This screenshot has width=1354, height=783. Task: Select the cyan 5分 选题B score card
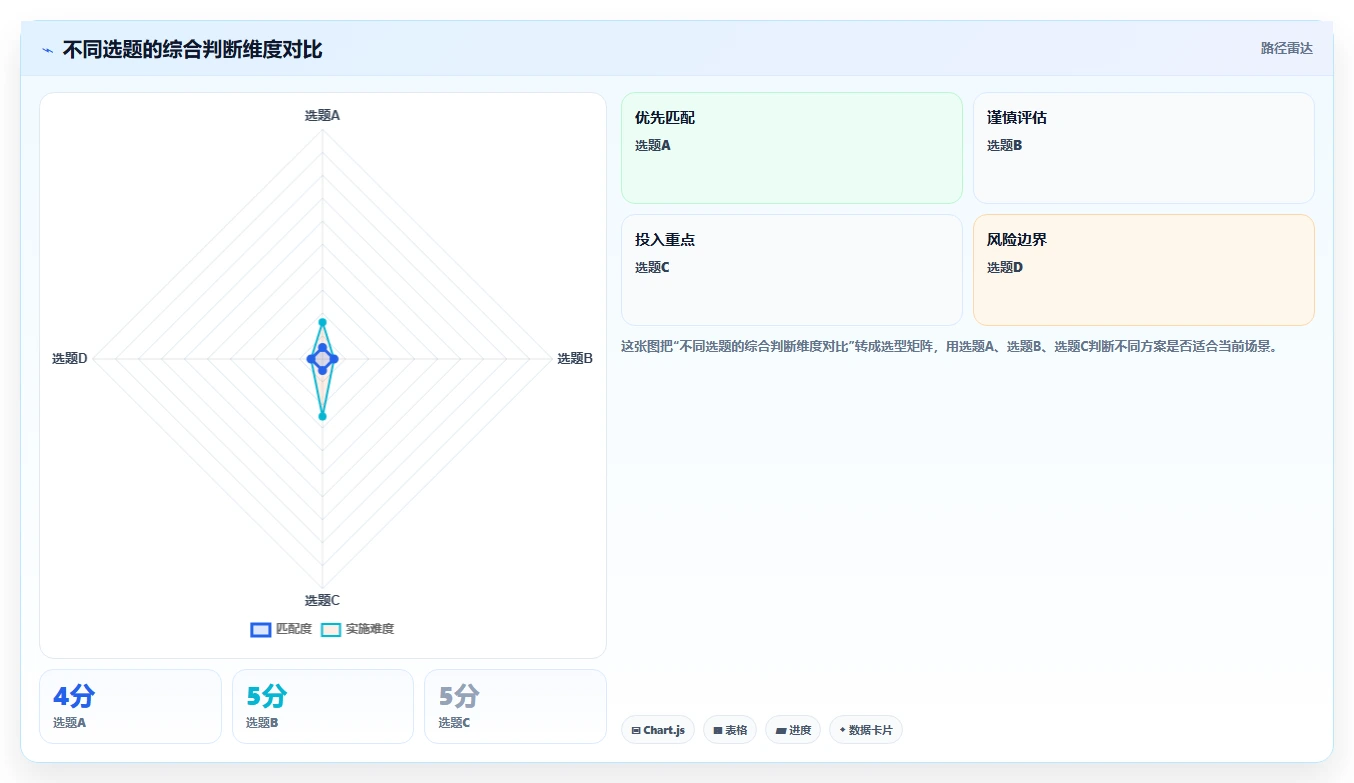(x=323, y=706)
